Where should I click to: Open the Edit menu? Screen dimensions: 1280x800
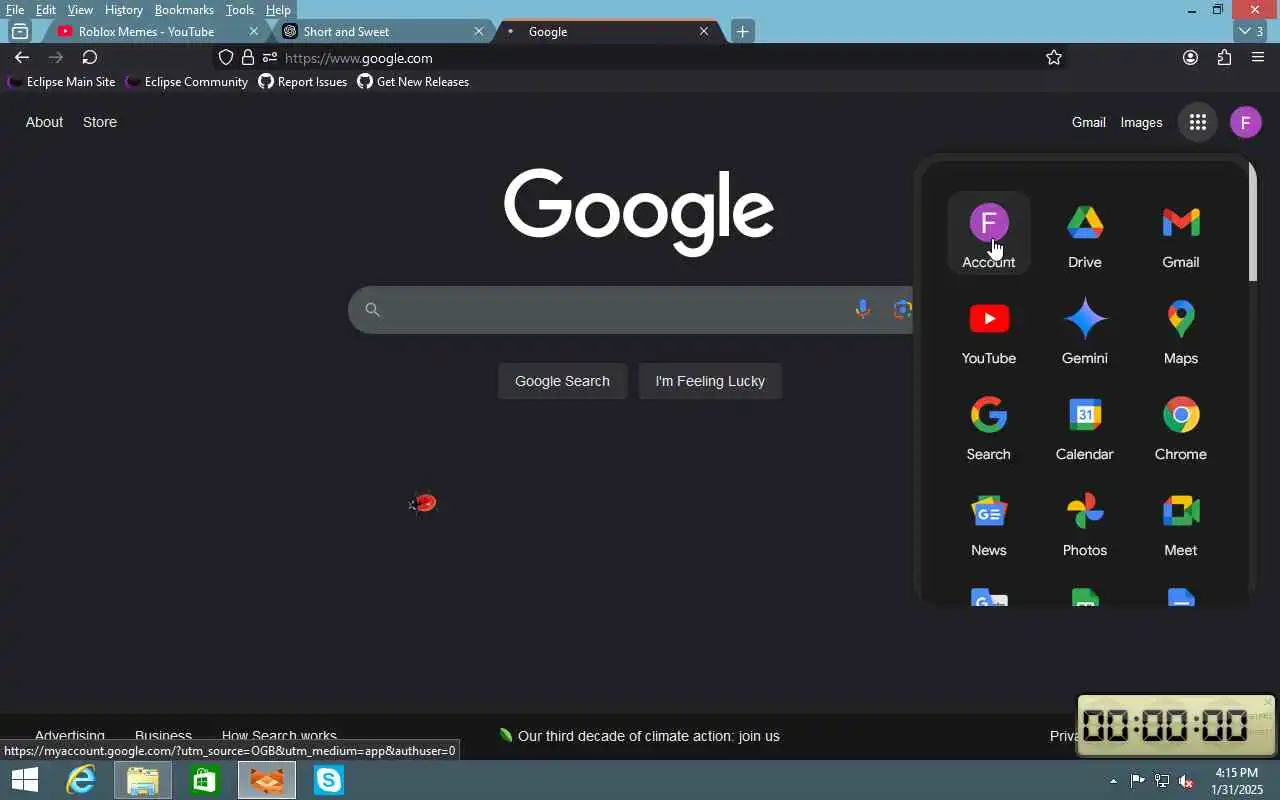(x=46, y=10)
